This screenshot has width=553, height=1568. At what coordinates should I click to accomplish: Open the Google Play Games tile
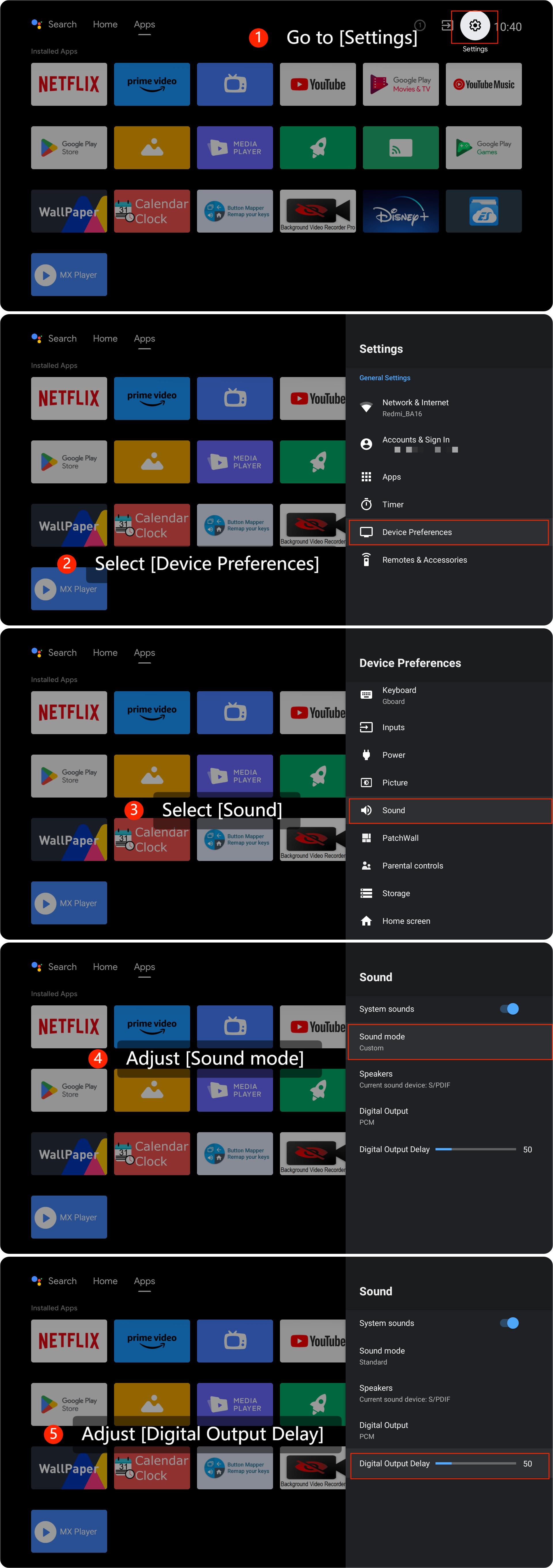coord(483,148)
